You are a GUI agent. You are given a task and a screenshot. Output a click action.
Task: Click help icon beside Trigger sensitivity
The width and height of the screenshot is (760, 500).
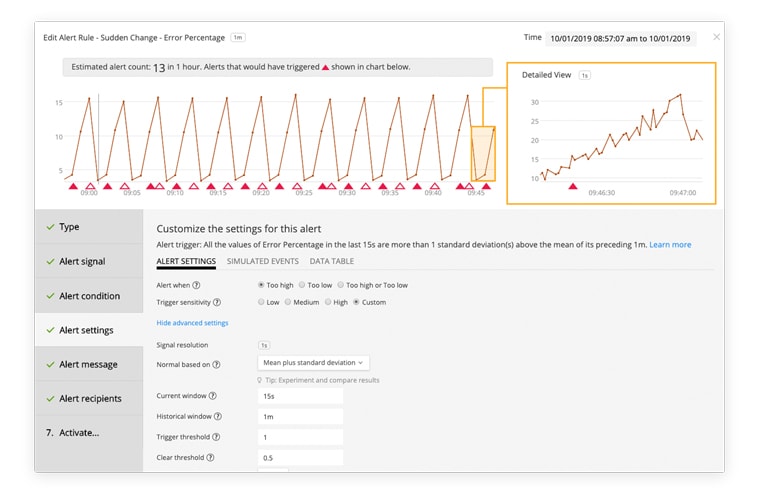pos(217,302)
